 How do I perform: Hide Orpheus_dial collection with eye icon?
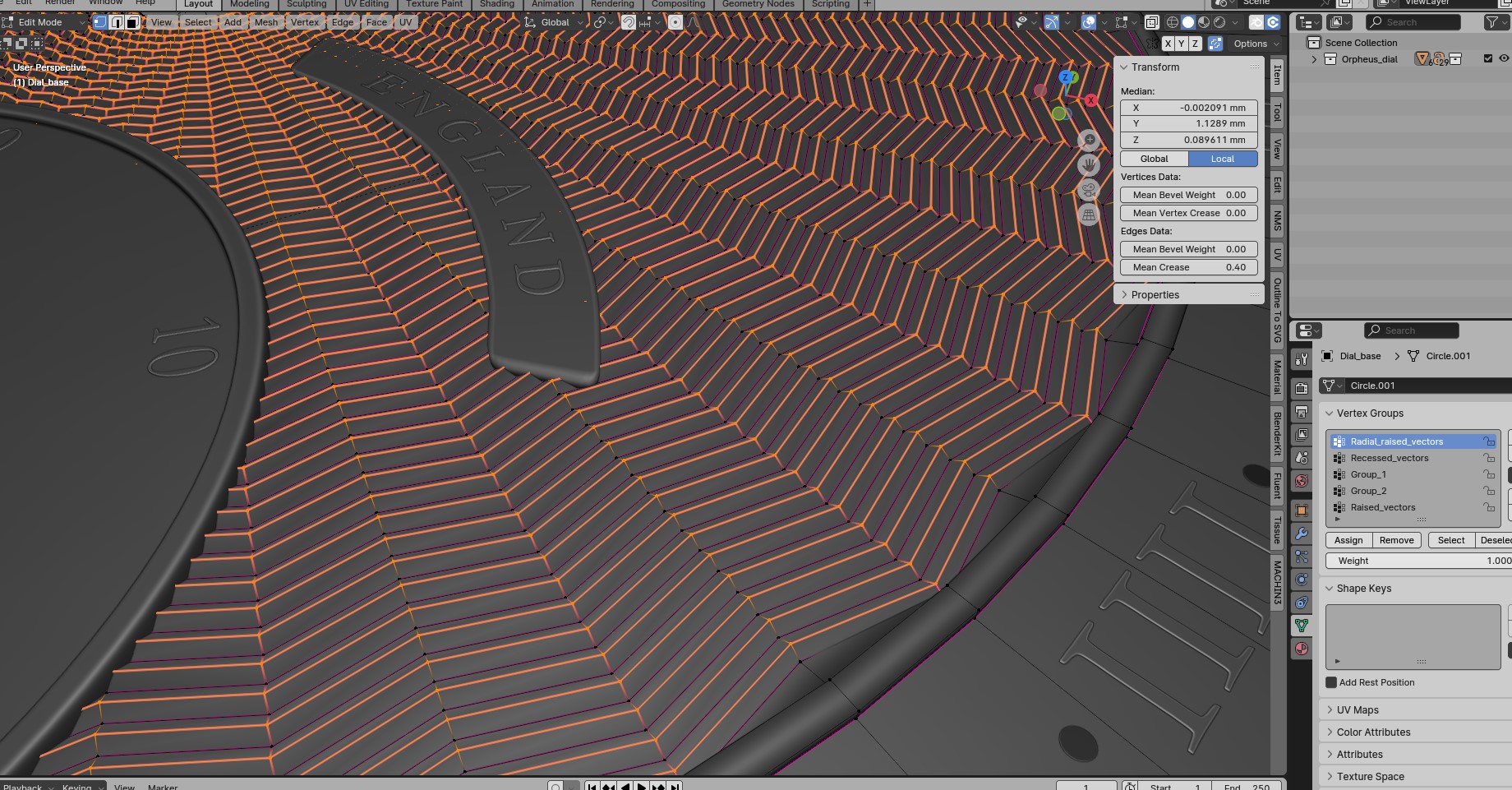(x=1504, y=58)
